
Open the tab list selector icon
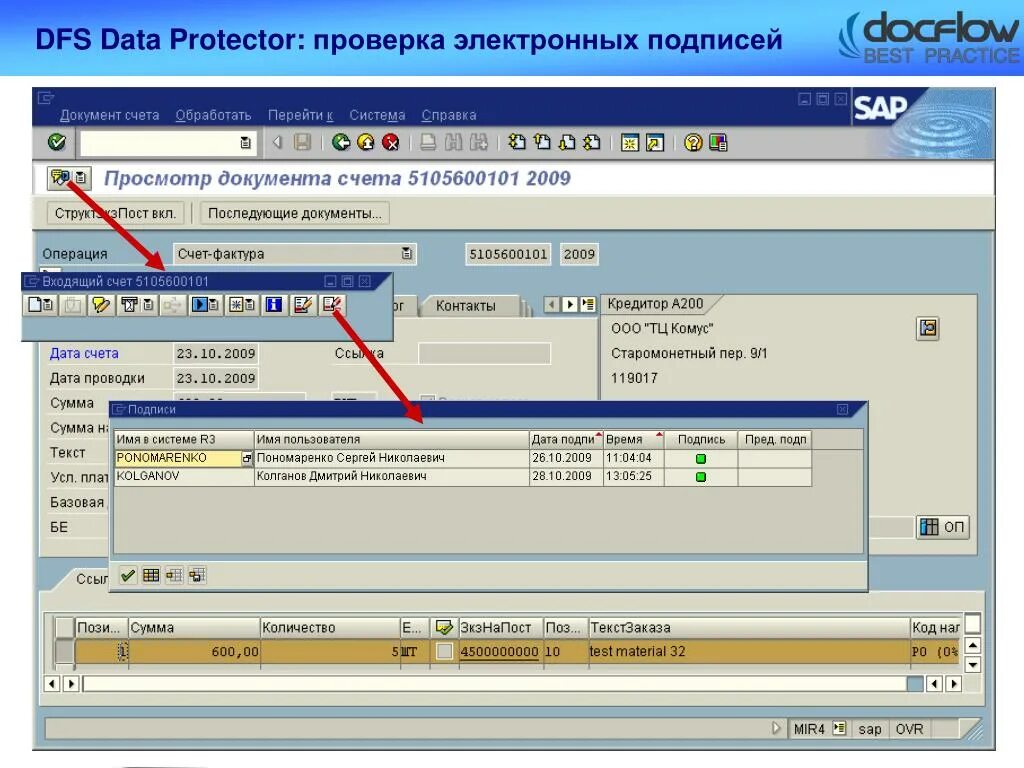[x=588, y=304]
